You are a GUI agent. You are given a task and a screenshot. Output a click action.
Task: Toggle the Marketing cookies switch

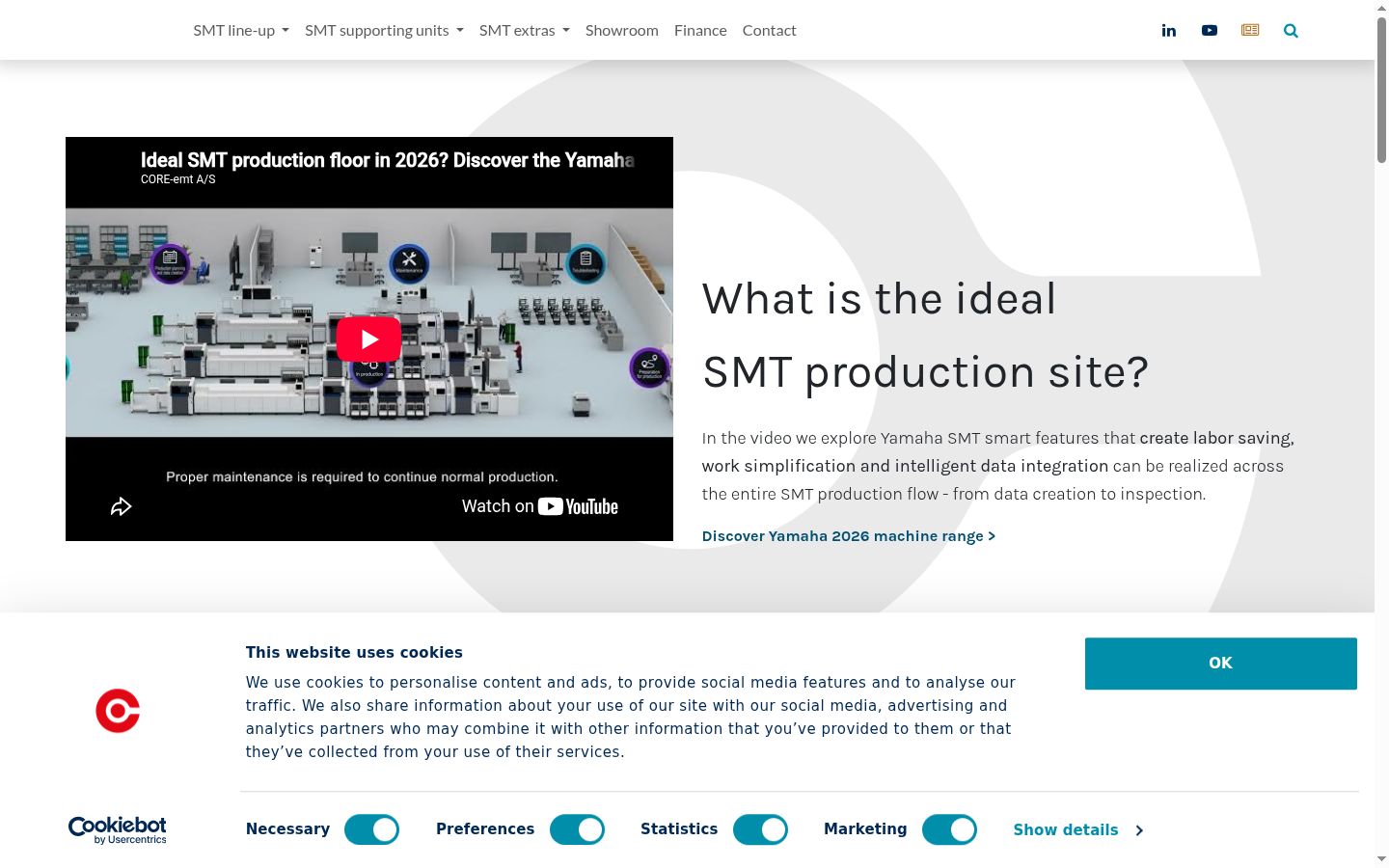949,829
